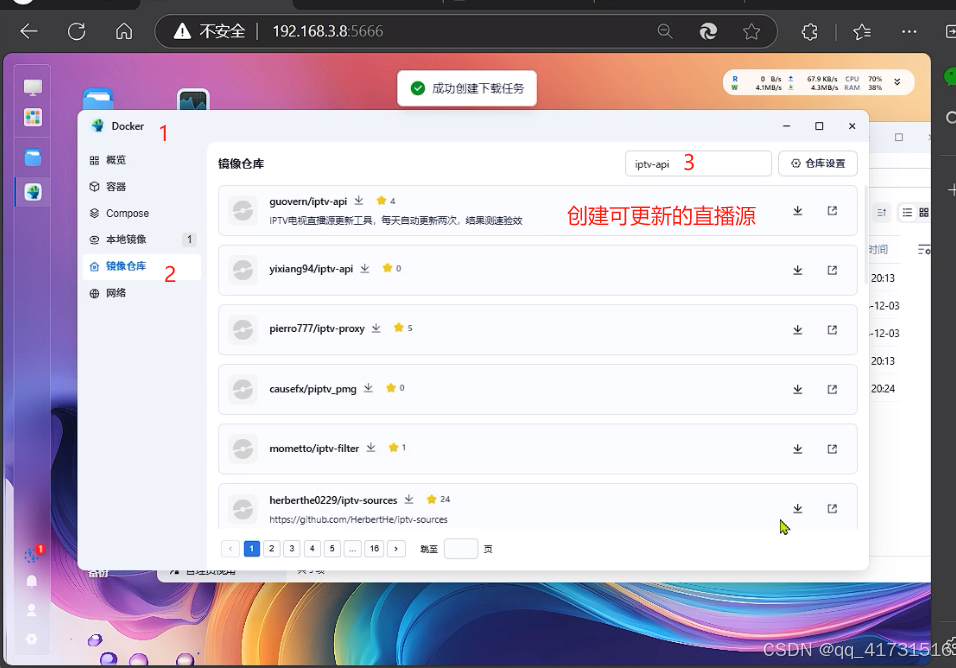Click next page arrow in pagination

pos(396,549)
